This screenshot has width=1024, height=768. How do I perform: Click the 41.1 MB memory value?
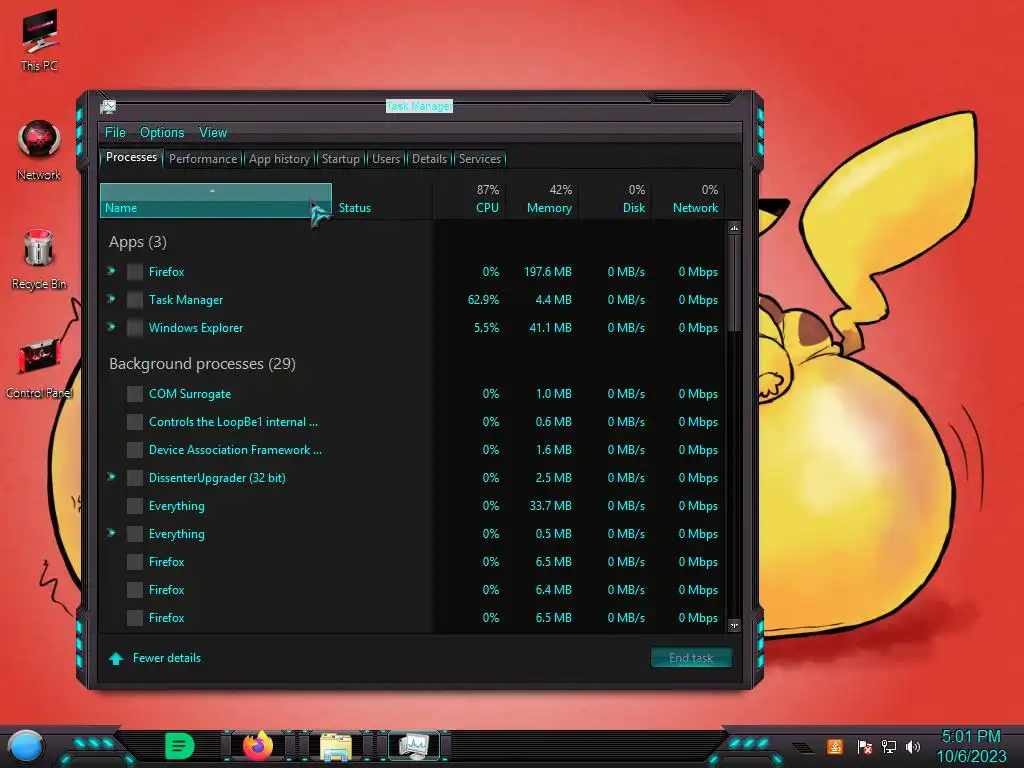(x=551, y=328)
